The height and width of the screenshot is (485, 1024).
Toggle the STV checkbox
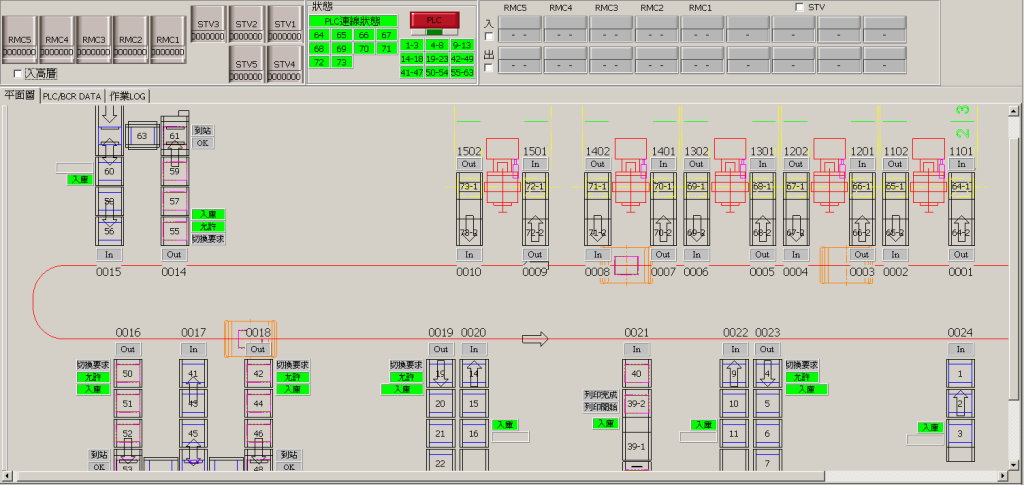[x=798, y=7]
